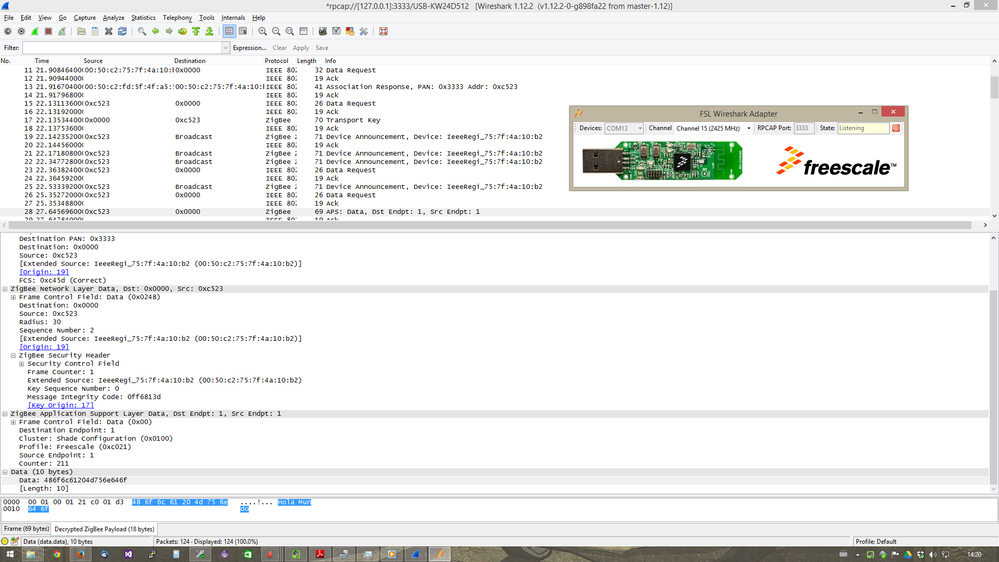Open the Analyze menu
This screenshot has width=999, height=562.
[113, 18]
